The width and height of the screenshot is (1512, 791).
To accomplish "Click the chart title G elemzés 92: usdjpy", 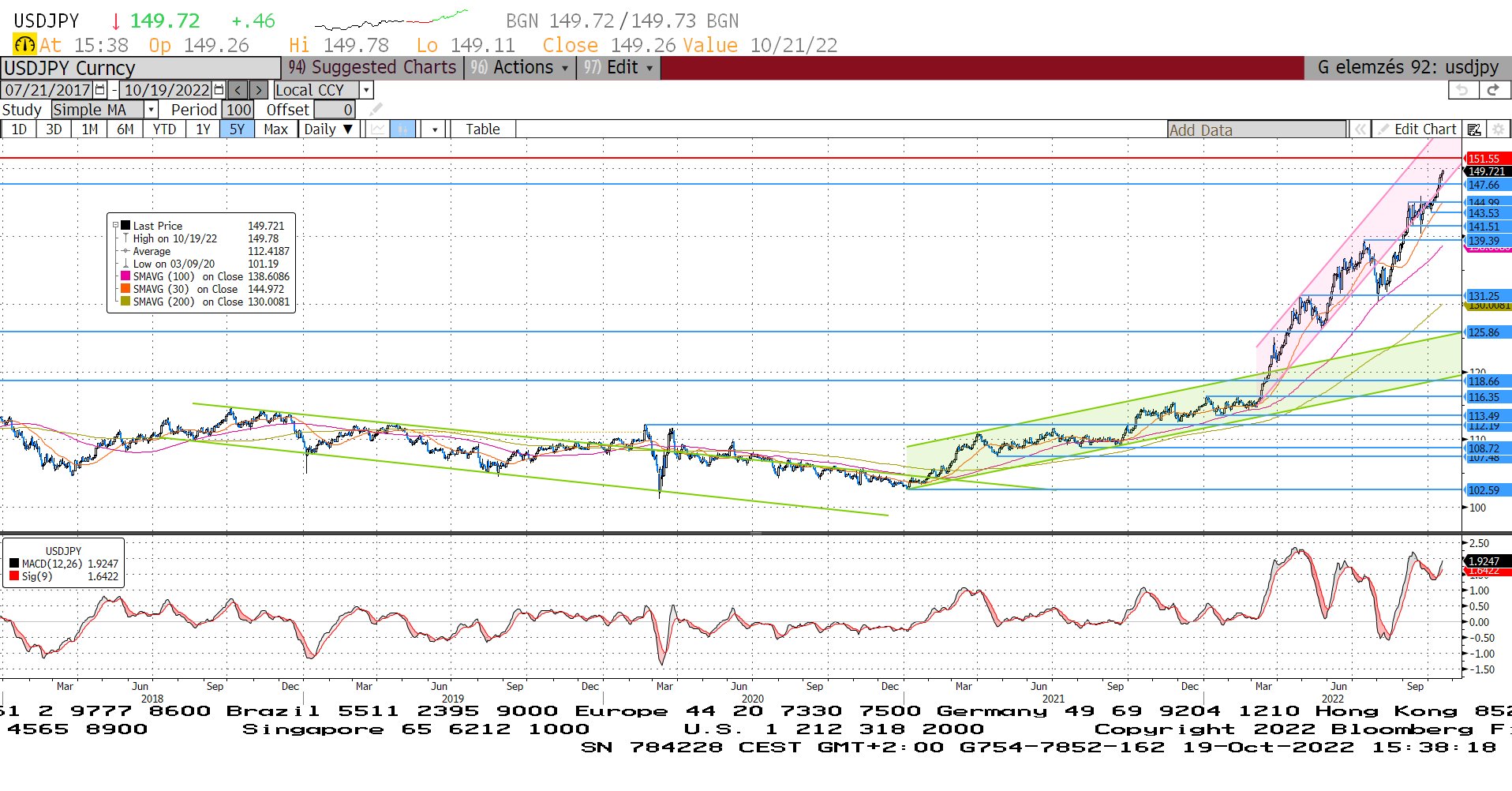I will point(1407,68).
